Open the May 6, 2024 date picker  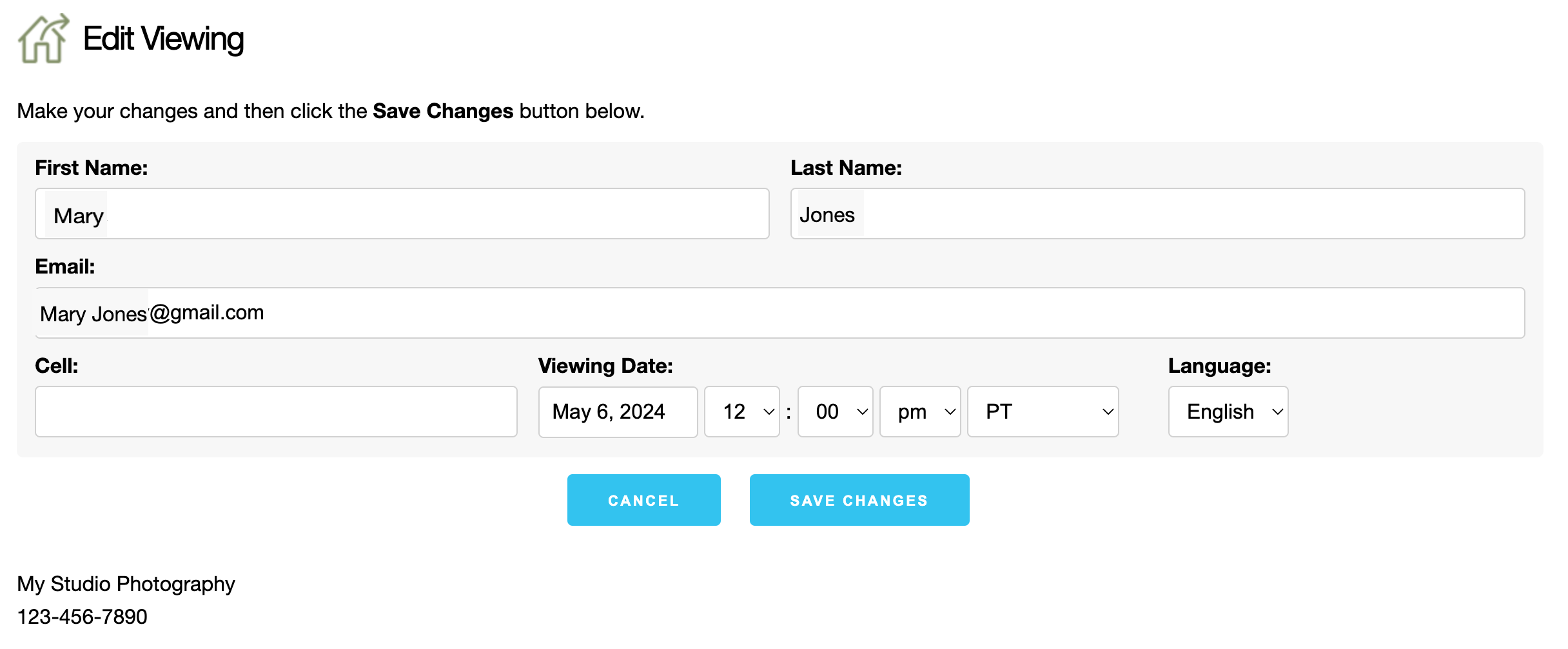[617, 412]
